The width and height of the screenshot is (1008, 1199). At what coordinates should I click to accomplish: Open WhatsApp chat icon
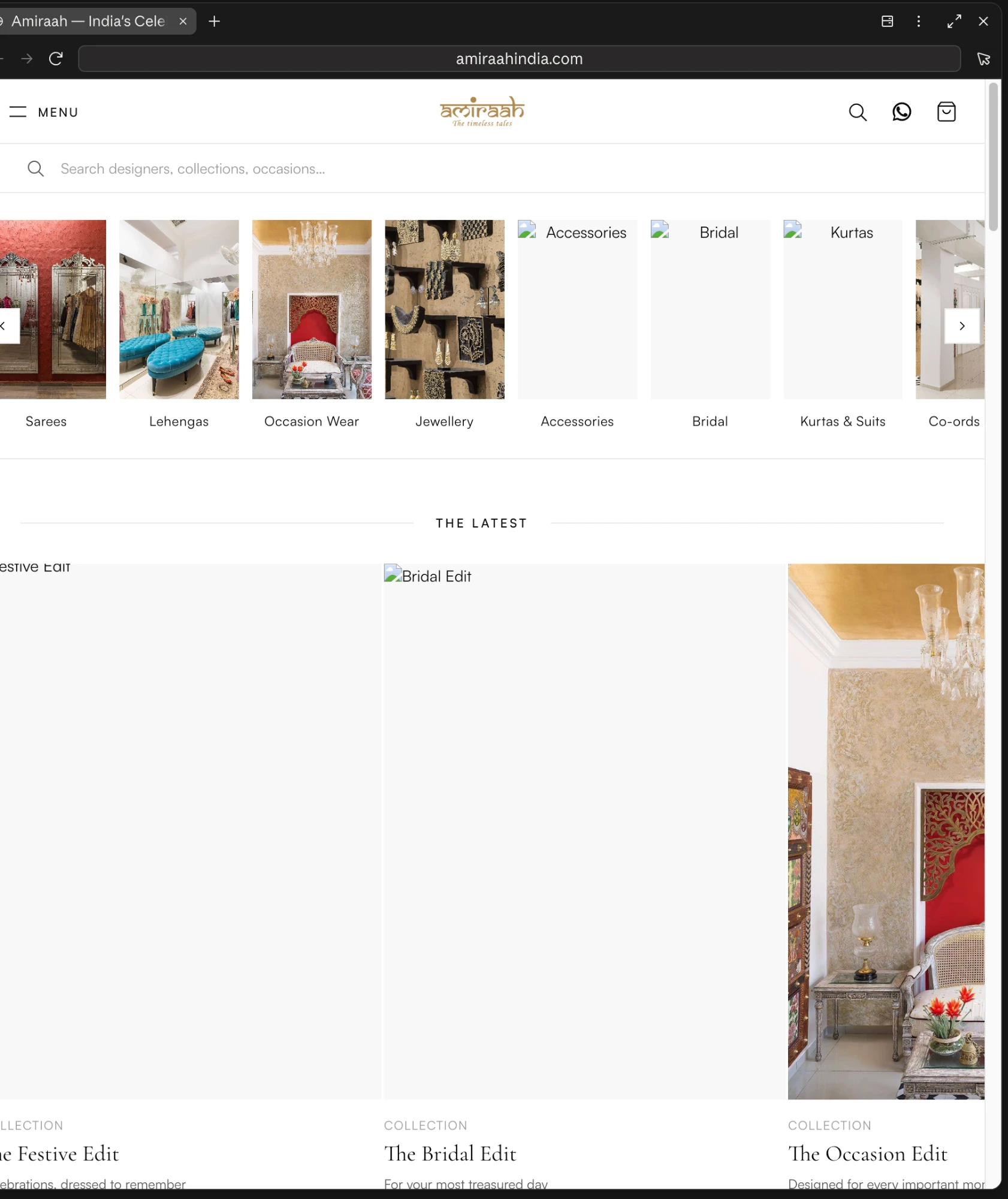901,112
